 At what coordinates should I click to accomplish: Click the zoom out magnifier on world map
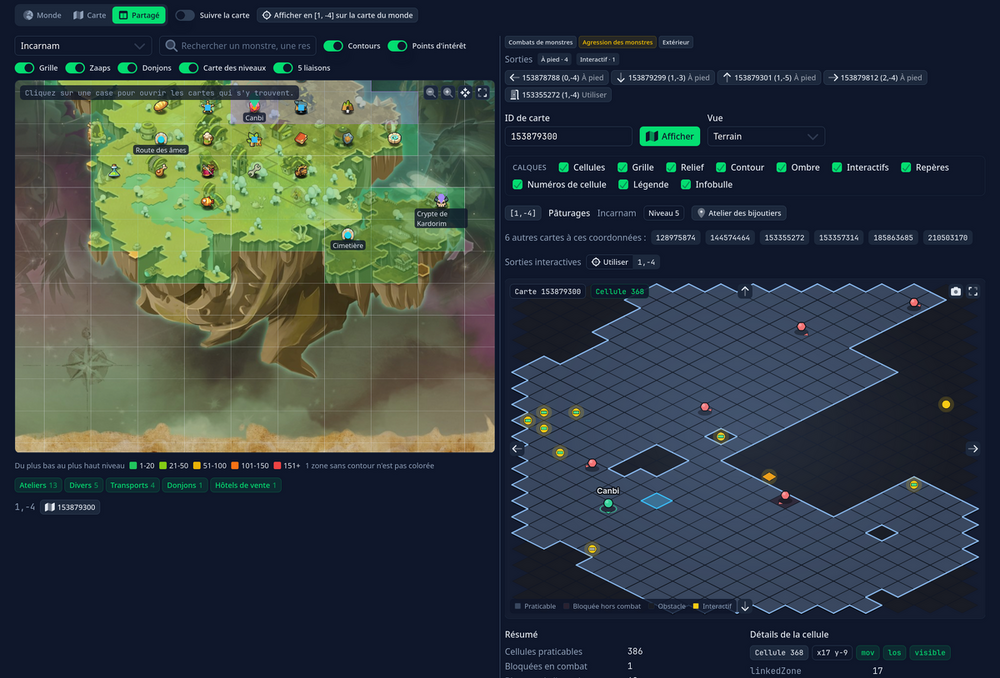coord(431,92)
